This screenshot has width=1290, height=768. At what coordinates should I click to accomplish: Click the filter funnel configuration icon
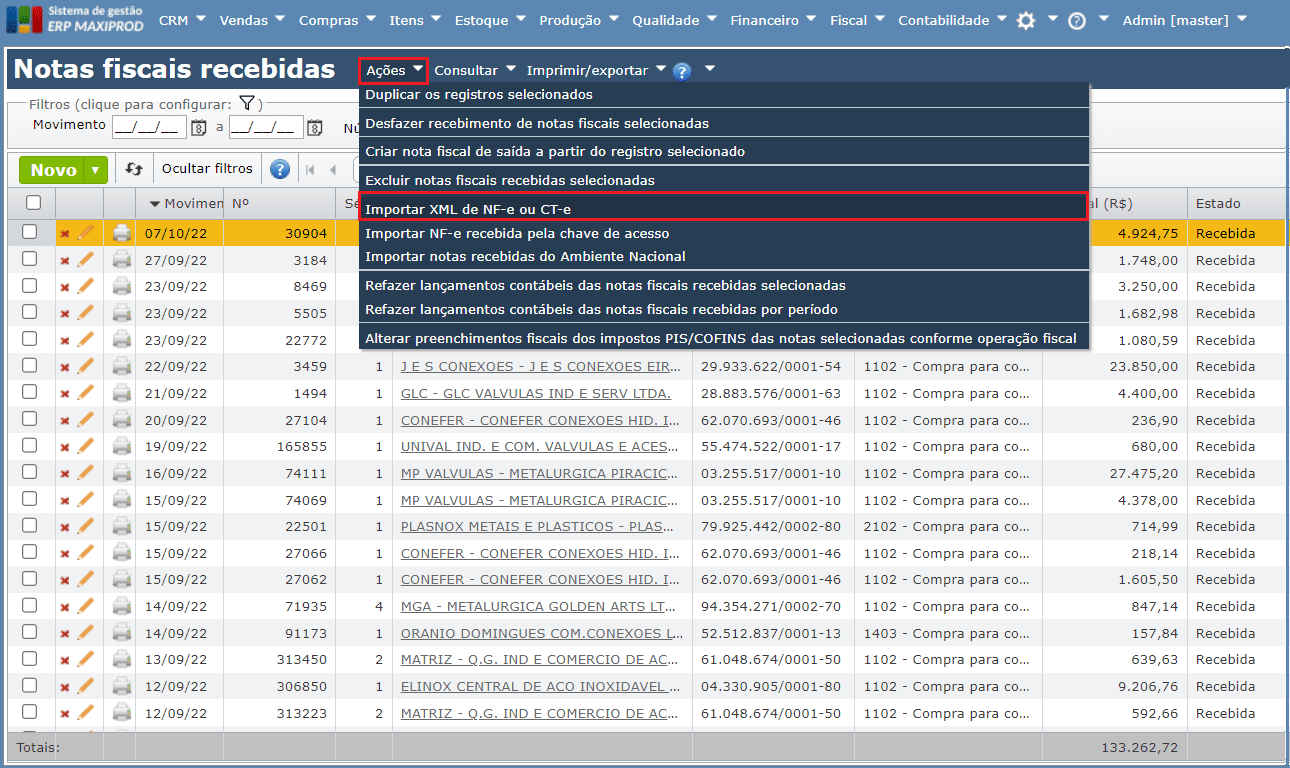coord(248,103)
